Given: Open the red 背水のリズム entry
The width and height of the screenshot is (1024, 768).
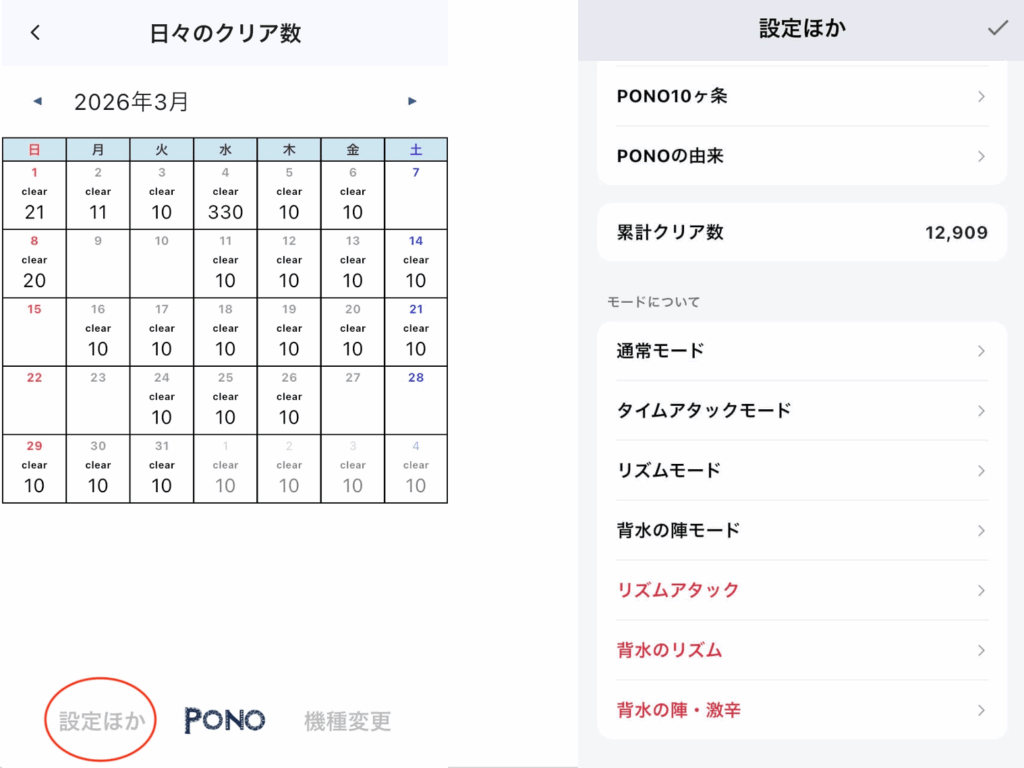Looking at the screenshot, I should click(802, 650).
